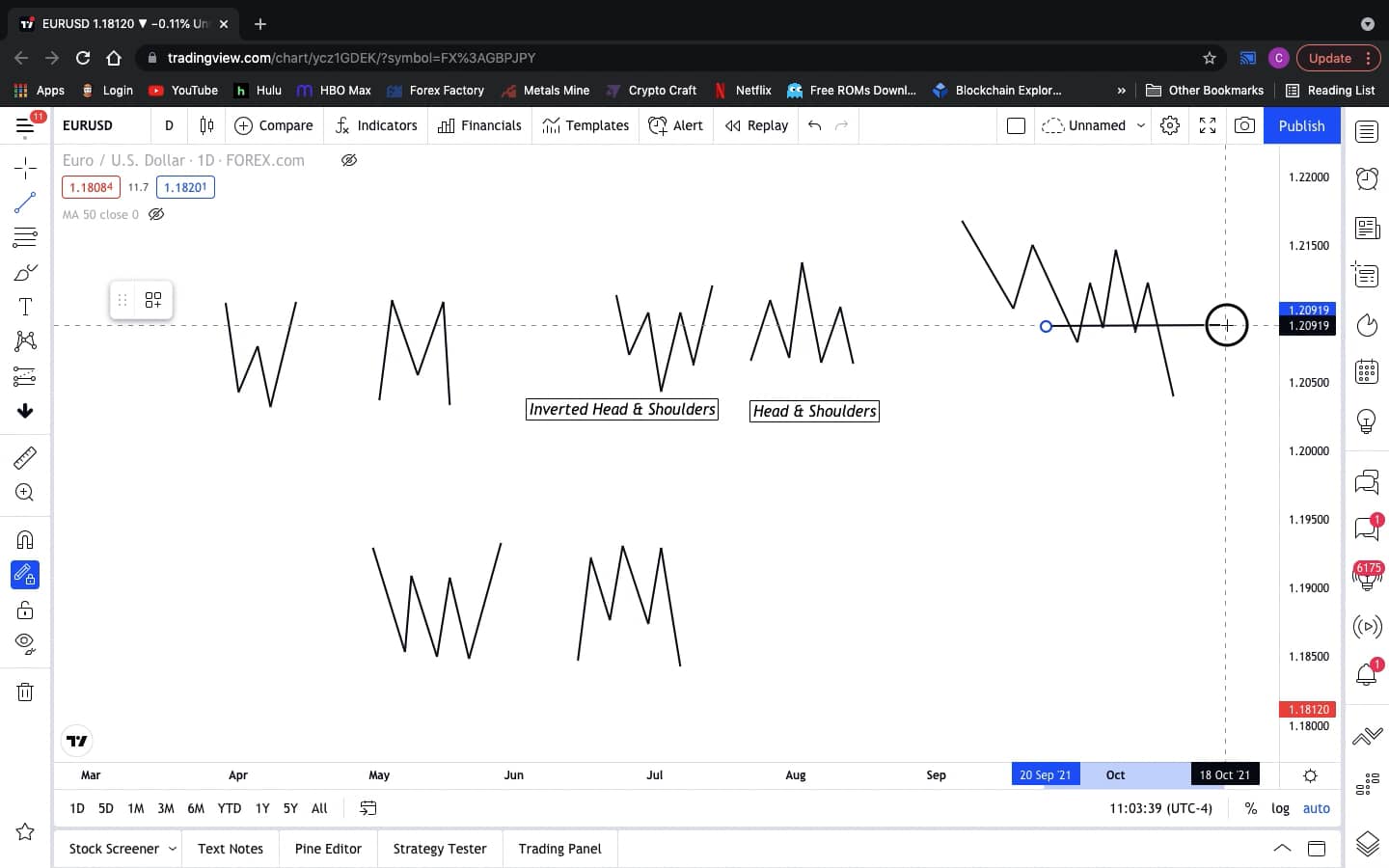Image resolution: width=1389 pixels, height=868 pixels.
Task: Toggle visibility of MA 50 indicator
Action: (x=156, y=214)
